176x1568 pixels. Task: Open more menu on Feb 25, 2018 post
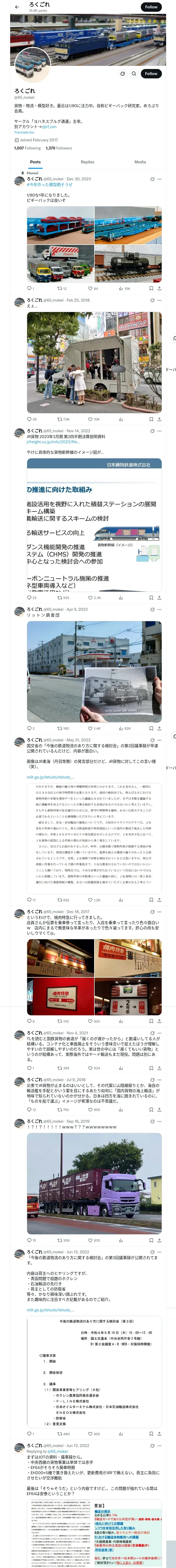(160, 300)
